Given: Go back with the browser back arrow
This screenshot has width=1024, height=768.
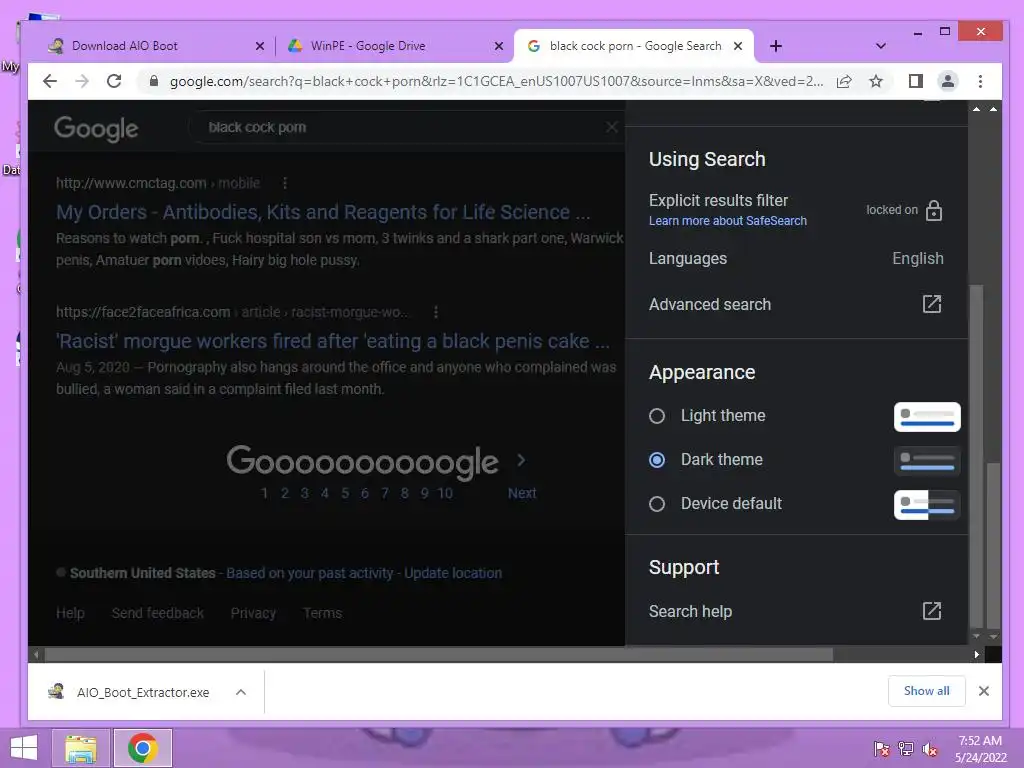Looking at the screenshot, I should tap(50, 81).
